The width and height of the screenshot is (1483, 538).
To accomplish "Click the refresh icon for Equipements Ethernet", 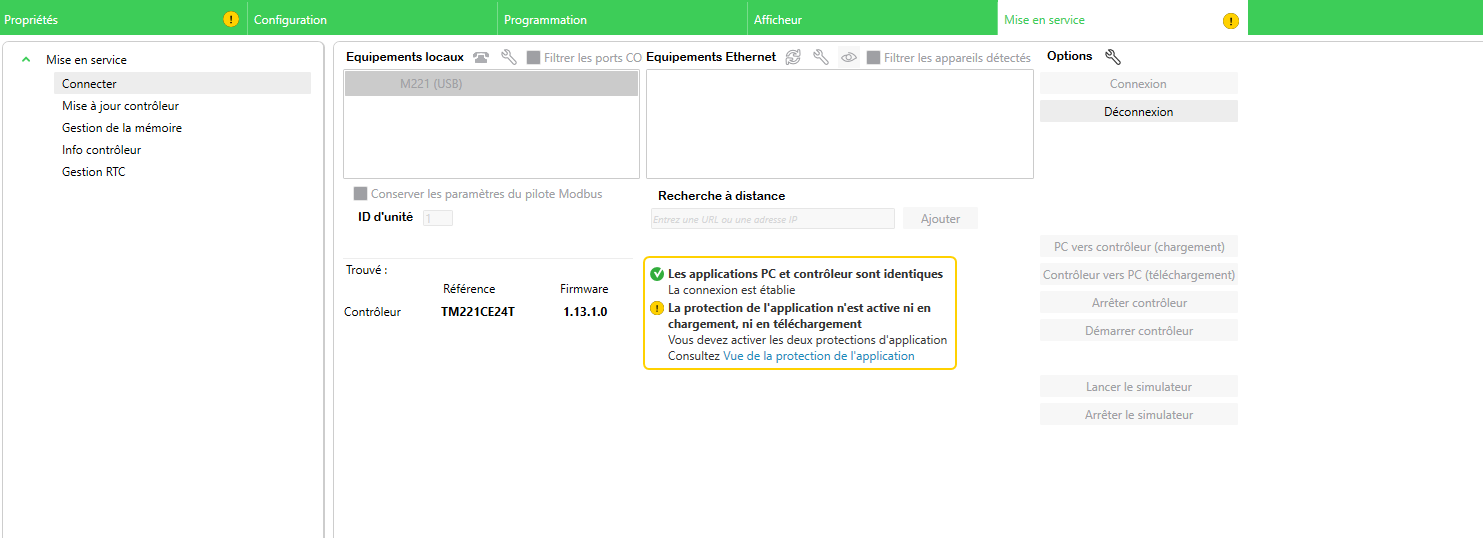I will (x=793, y=58).
